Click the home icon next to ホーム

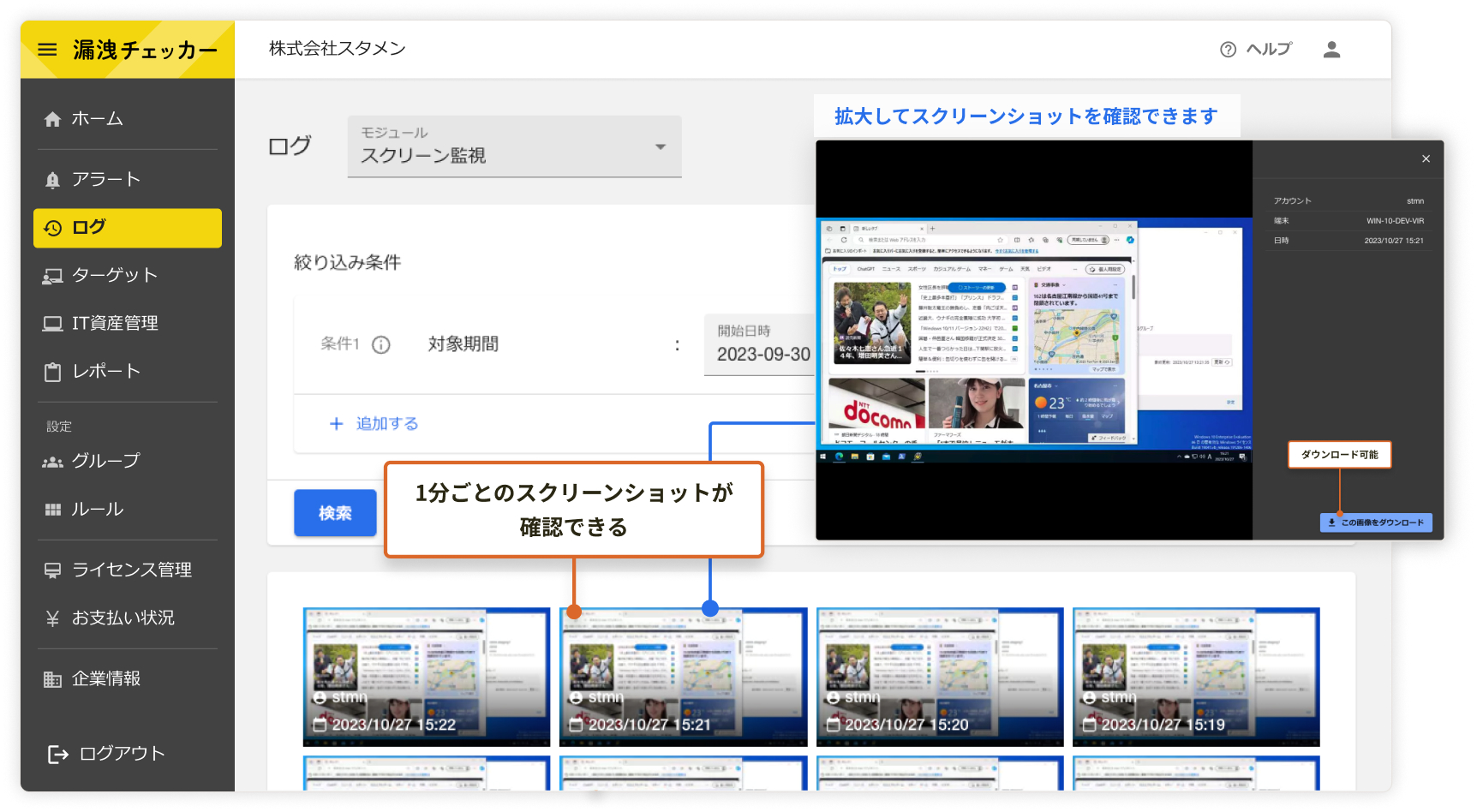tap(52, 119)
